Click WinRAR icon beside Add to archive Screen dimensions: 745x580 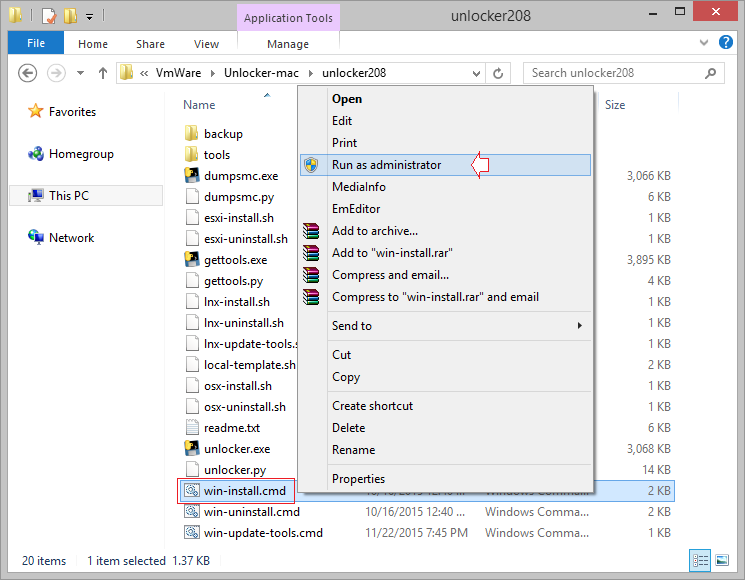pyautogui.click(x=311, y=231)
